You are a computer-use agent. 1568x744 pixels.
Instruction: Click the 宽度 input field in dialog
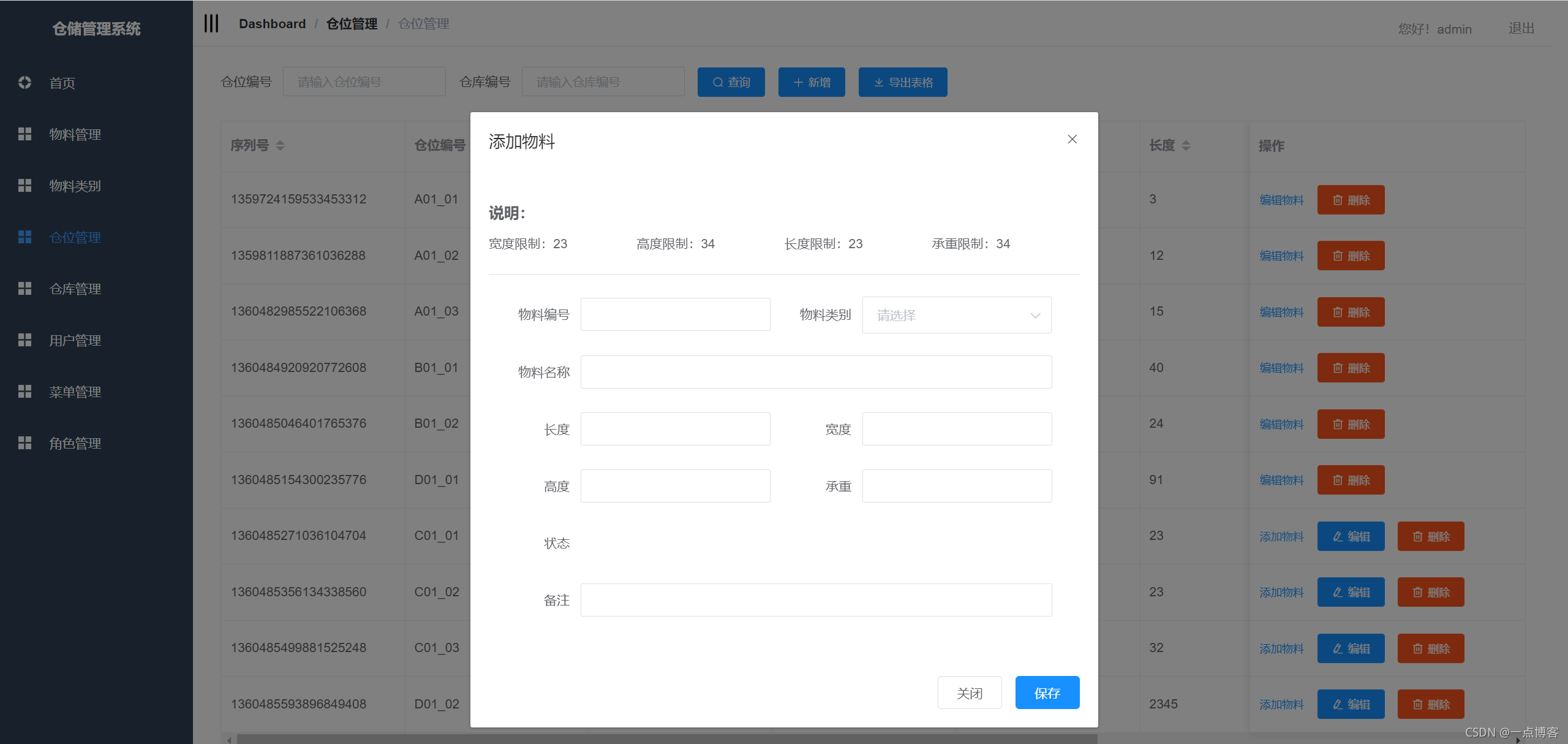click(957, 429)
